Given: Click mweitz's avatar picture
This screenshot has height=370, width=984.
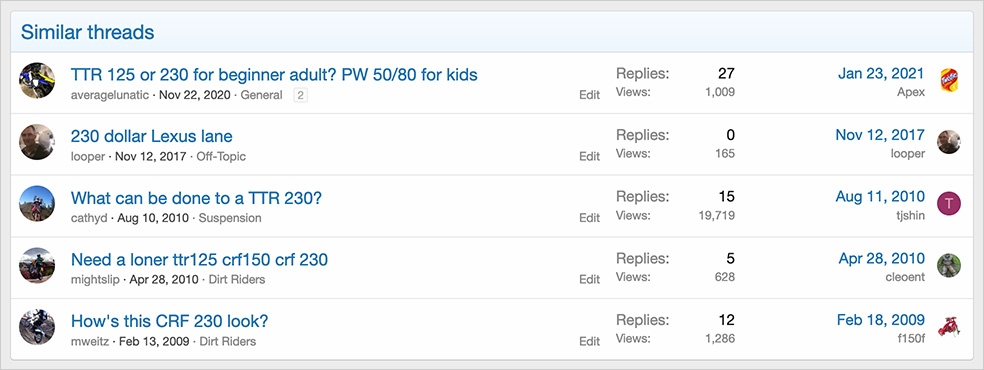Looking at the screenshot, I should [x=37, y=327].
